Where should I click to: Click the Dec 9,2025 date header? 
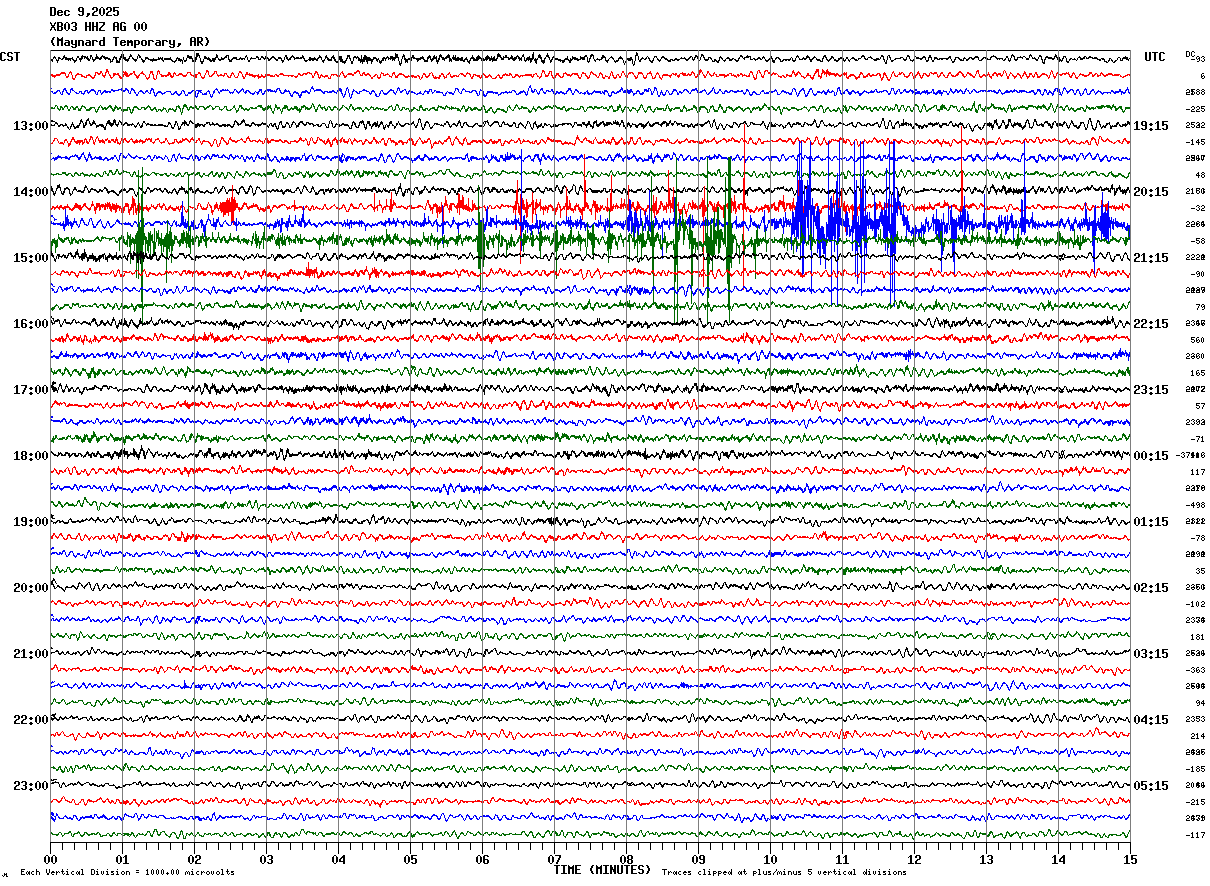tap(84, 12)
